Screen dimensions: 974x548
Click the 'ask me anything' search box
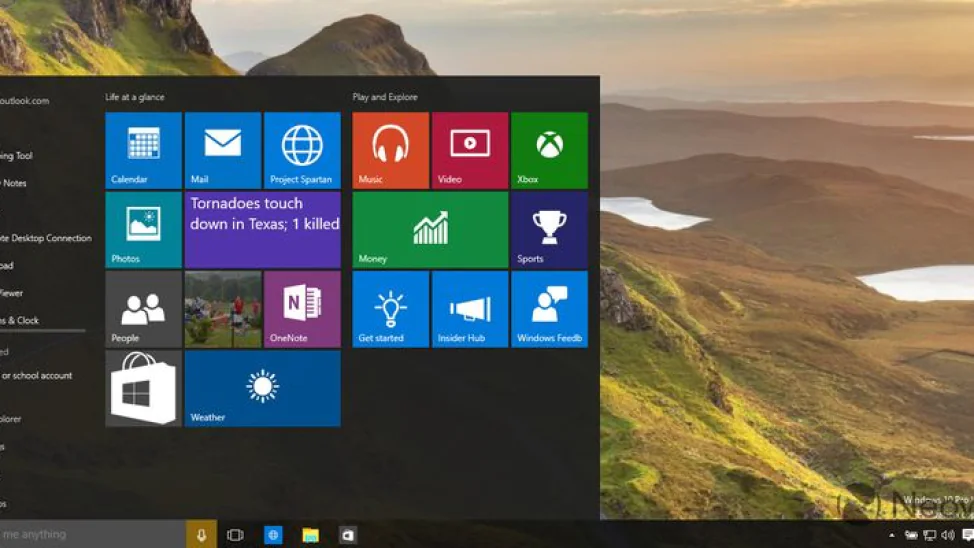pos(93,534)
